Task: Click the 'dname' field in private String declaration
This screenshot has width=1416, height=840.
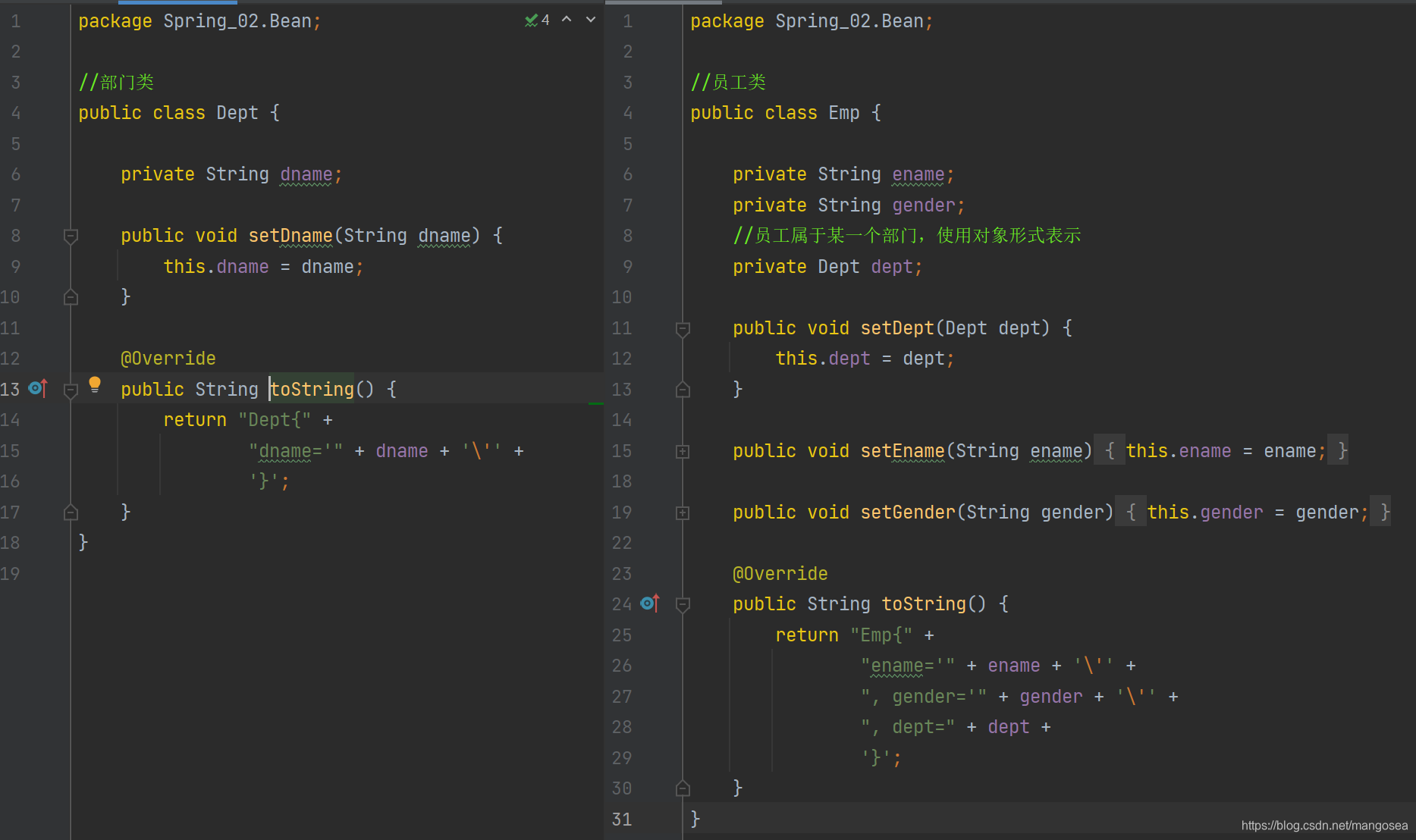Action: click(306, 174)
